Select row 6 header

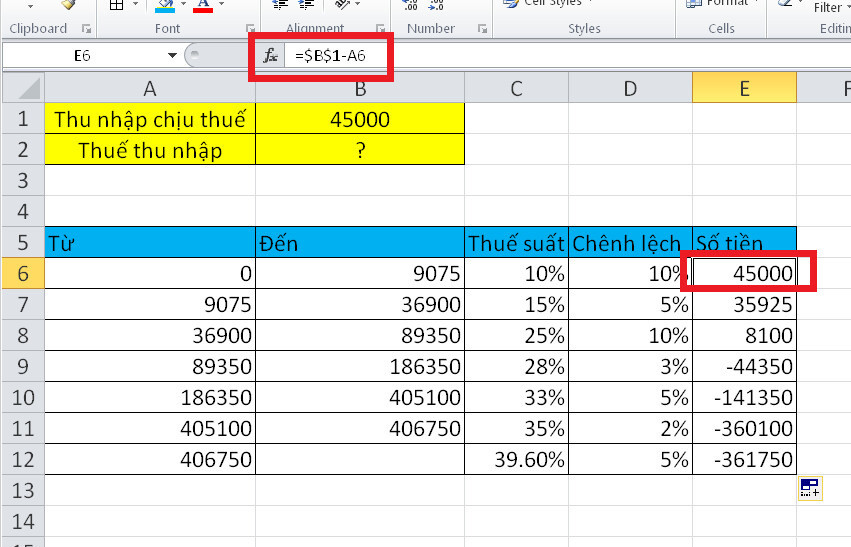23,274
